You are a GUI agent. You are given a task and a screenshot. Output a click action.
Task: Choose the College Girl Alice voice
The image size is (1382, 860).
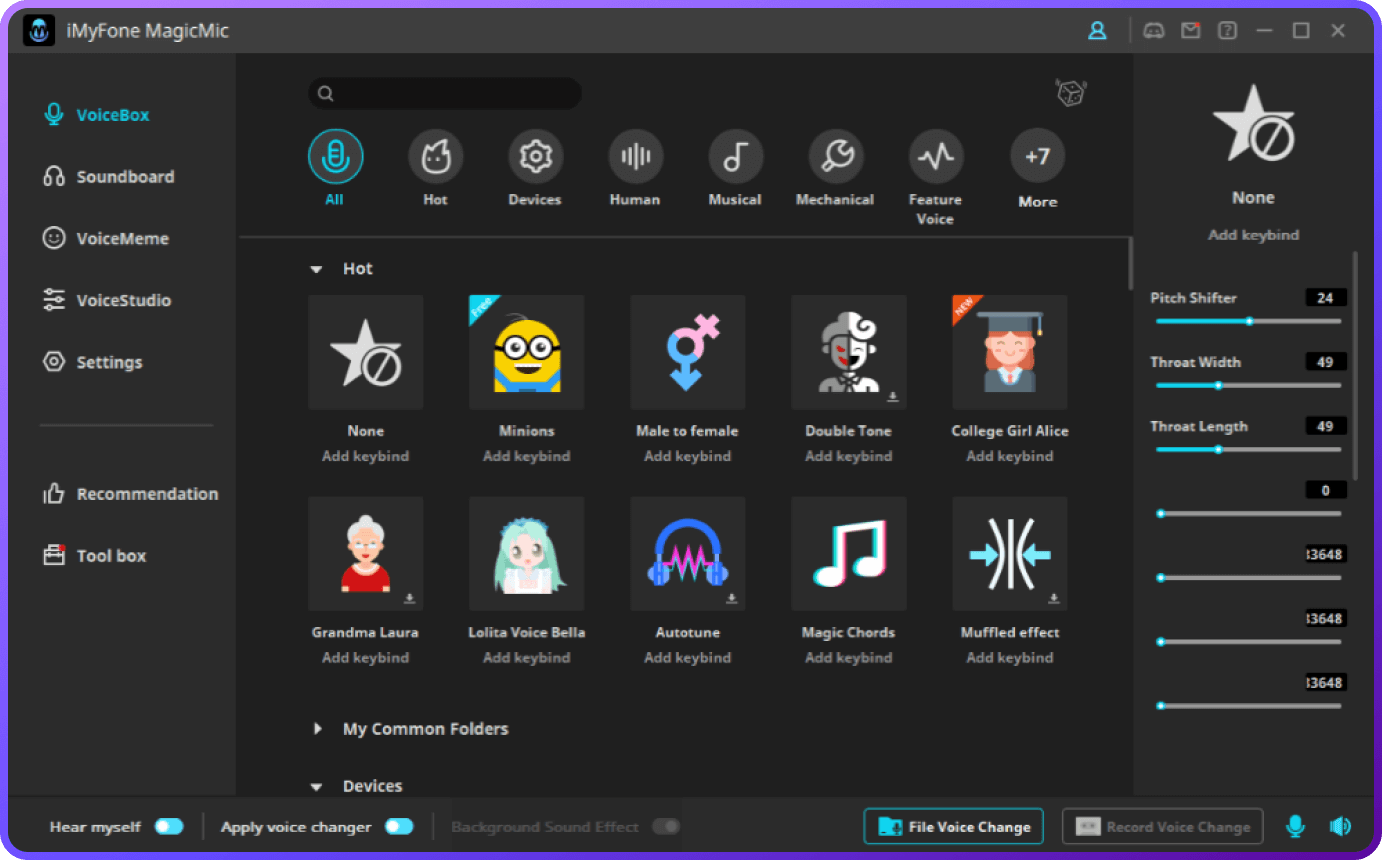point(1010,352)
